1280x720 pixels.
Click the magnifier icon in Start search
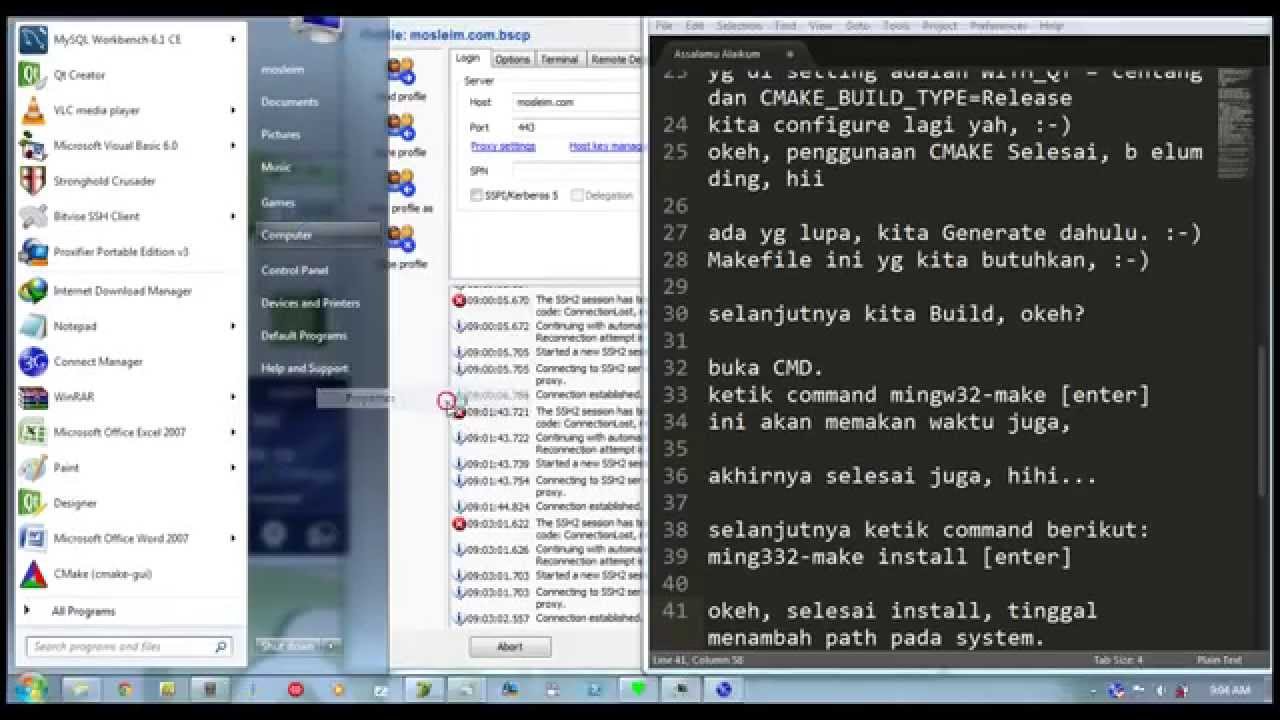coord(221,647)
